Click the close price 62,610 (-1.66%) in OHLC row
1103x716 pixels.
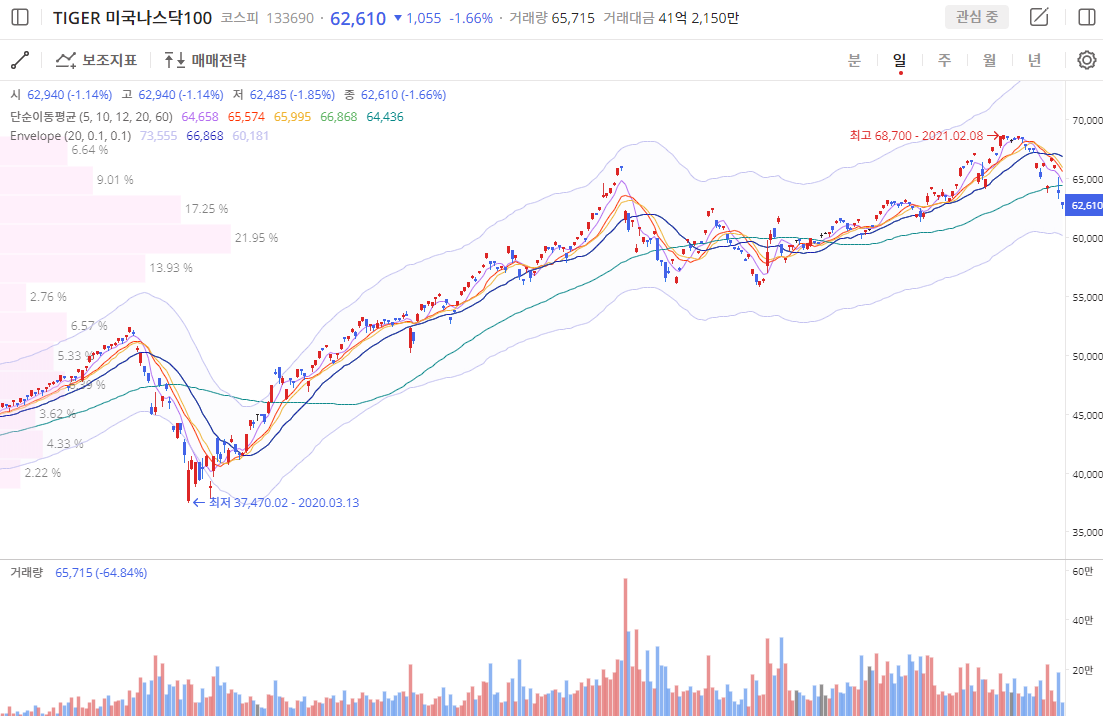(x=403, y=95)
